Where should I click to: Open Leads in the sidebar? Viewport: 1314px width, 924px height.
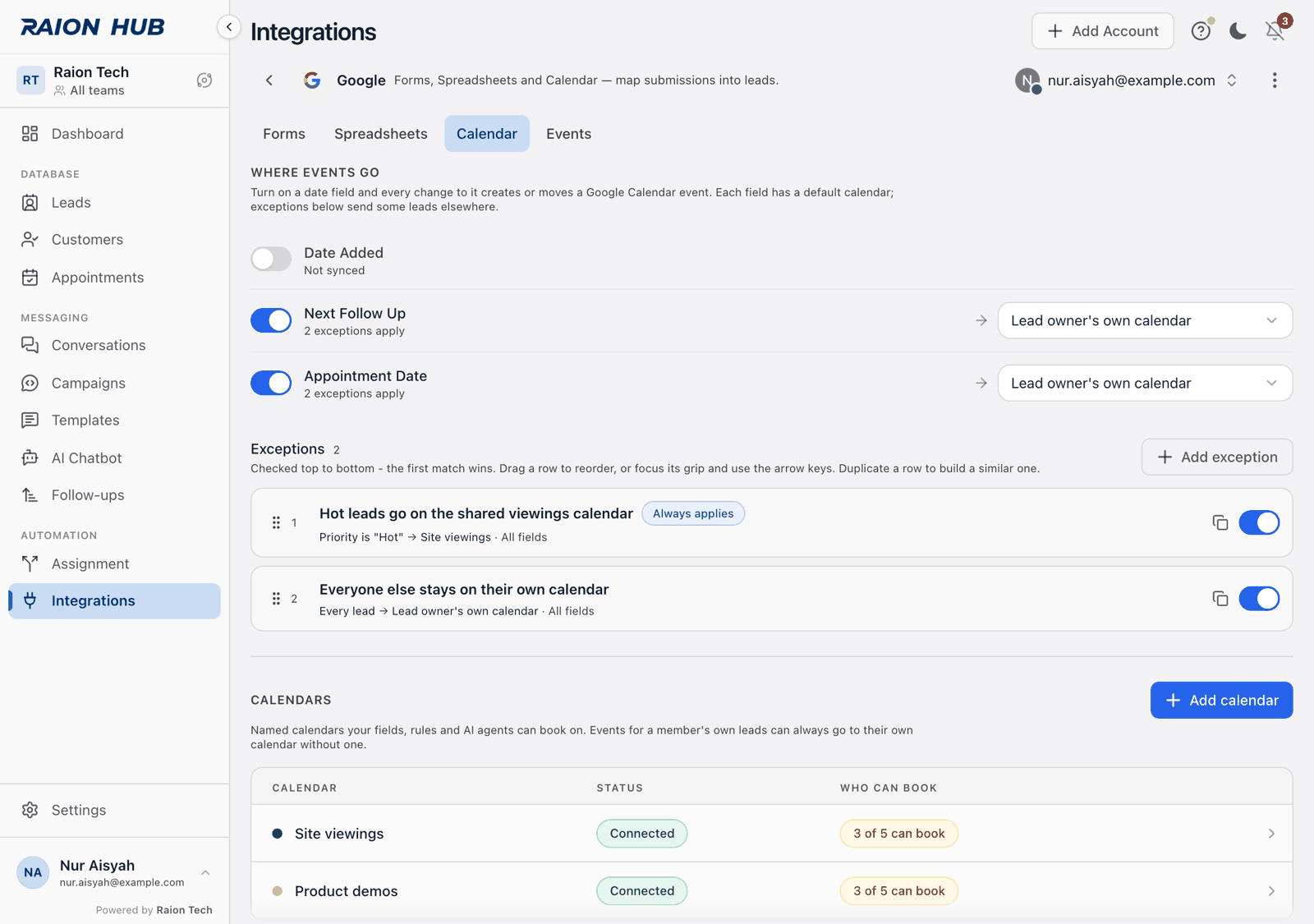pos(114,203)
